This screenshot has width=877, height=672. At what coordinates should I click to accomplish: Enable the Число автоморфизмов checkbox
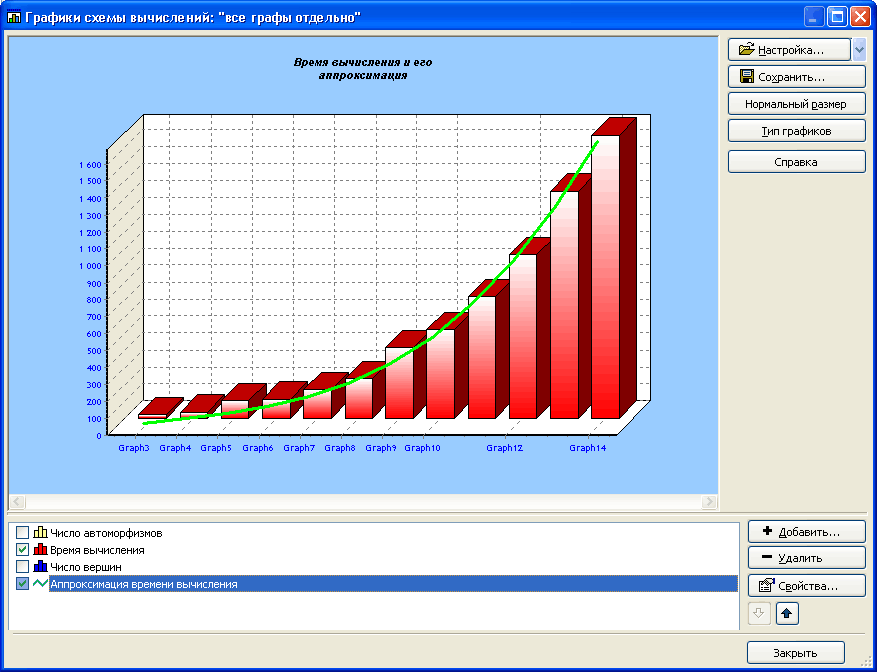tap(22, 532)
